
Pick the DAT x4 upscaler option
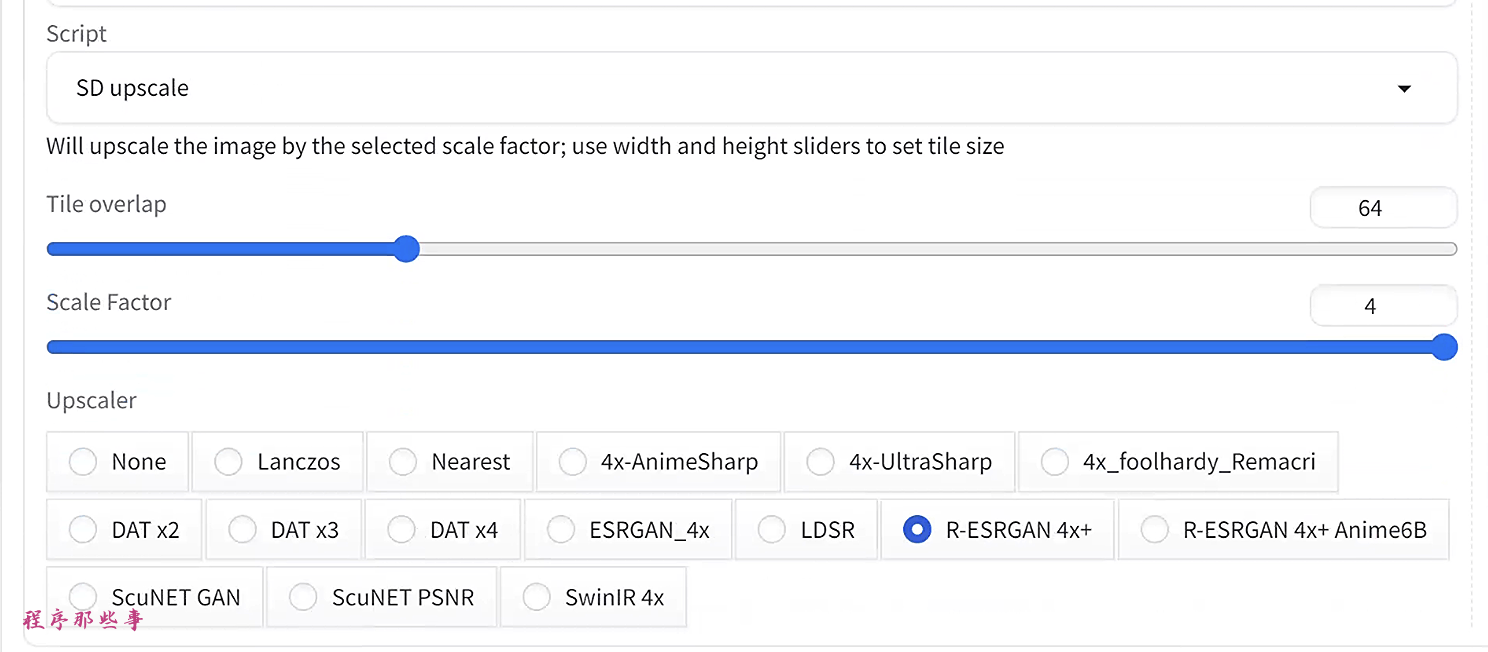[402, 530]
